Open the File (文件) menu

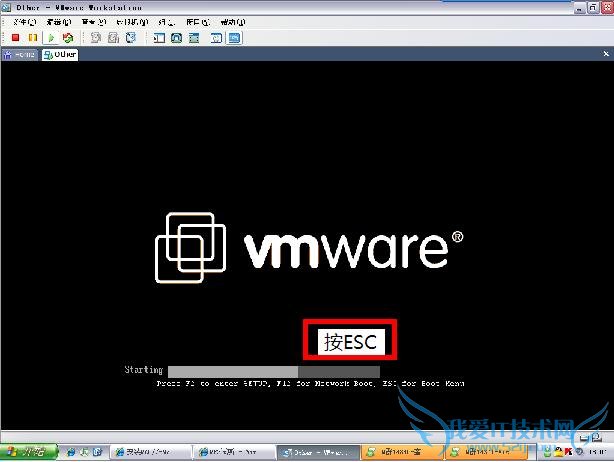[x=24, y=22]
